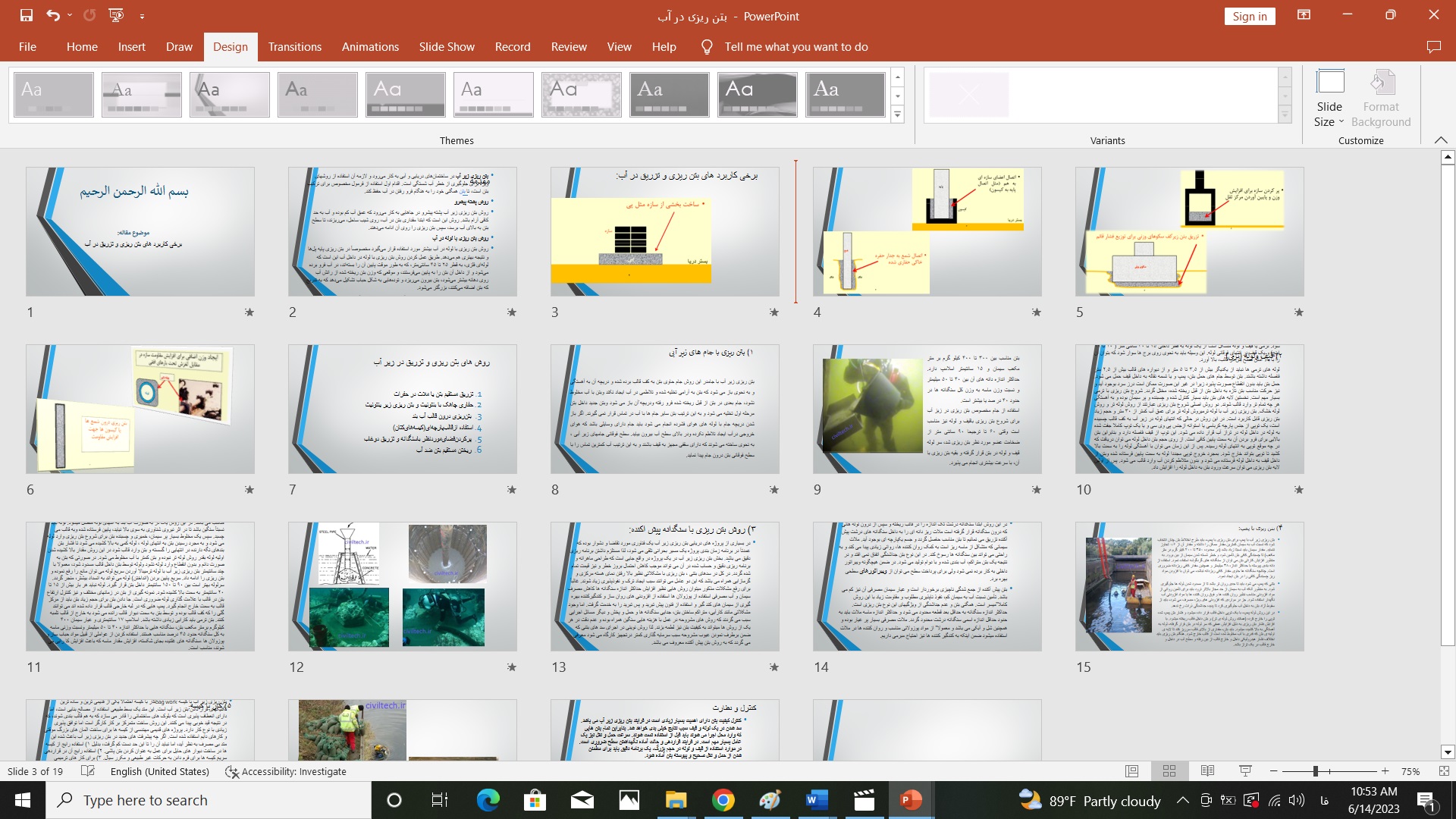Open the Draw tab
1456x819 pixels.
(x=179, y=46)
